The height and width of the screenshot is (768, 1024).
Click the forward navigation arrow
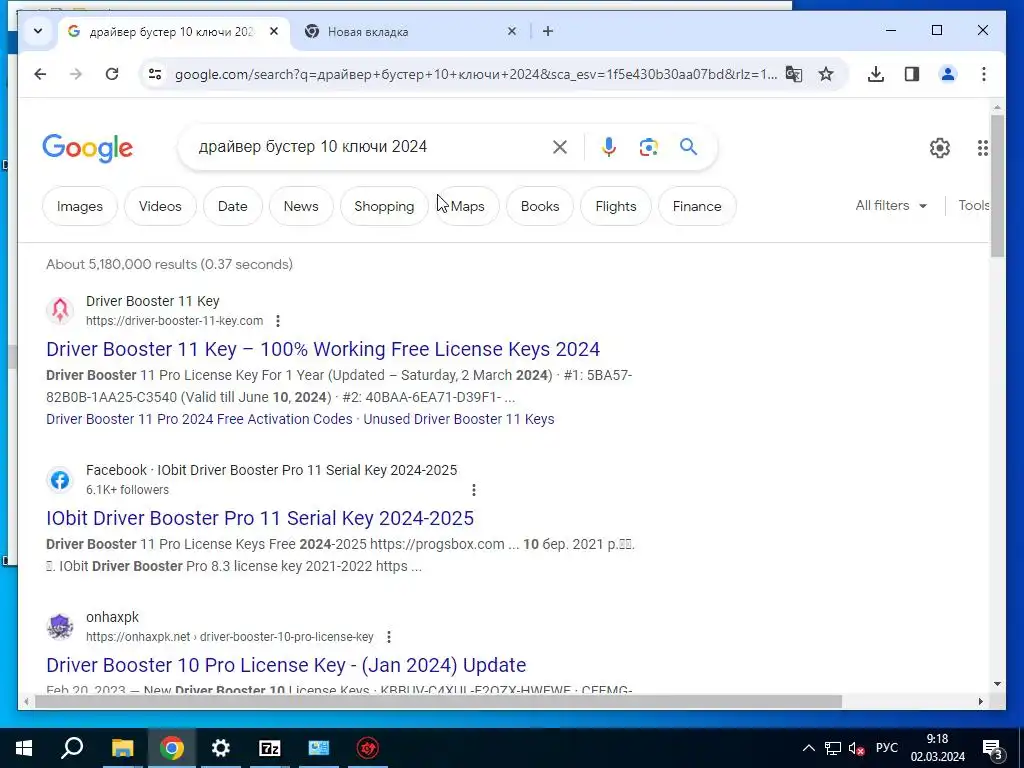coord(76,74)
